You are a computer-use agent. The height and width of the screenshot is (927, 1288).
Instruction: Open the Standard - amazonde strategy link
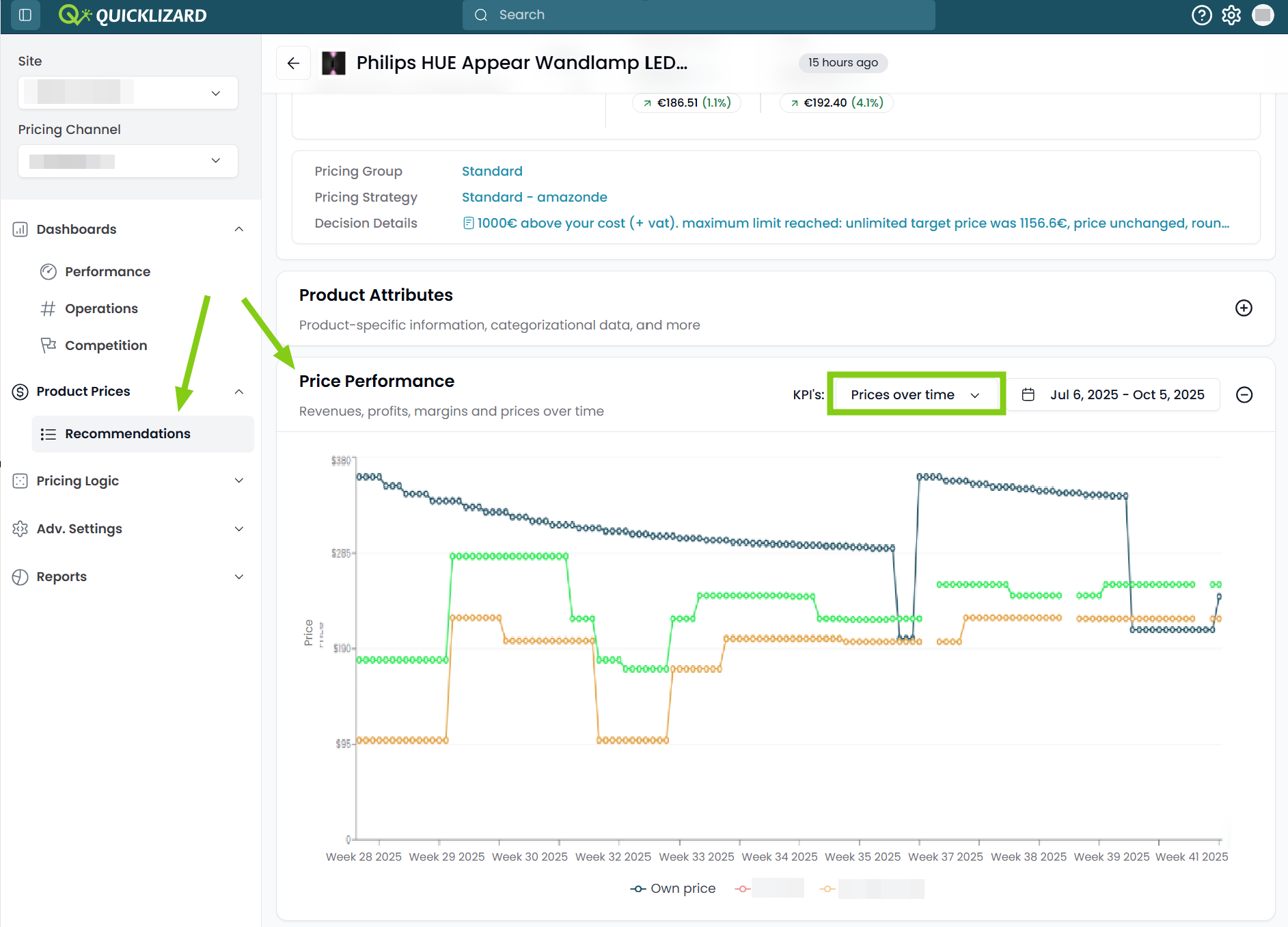click(x=534, y=198)
